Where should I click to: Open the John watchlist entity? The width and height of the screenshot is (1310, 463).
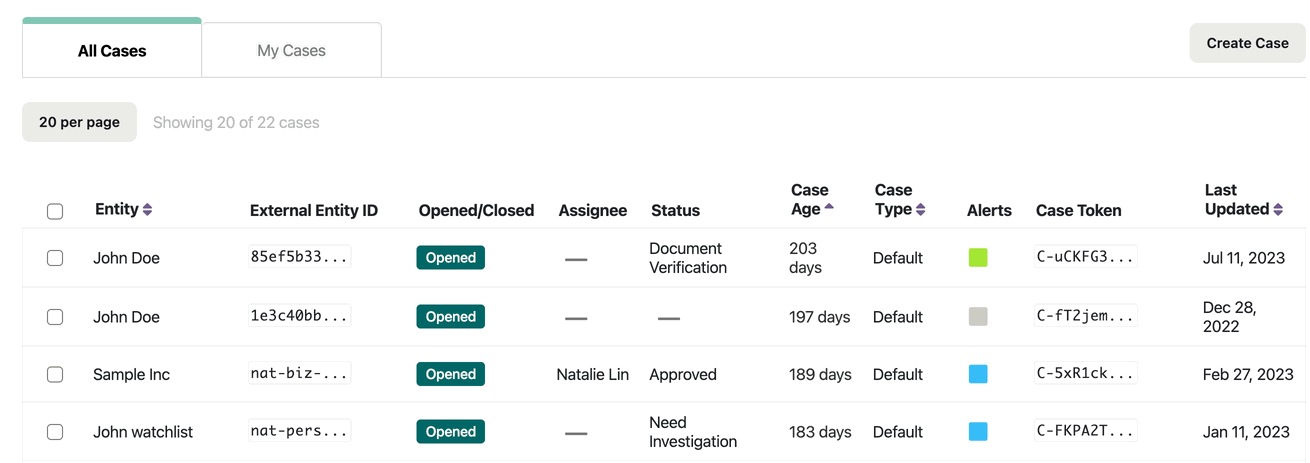(143, 432)
